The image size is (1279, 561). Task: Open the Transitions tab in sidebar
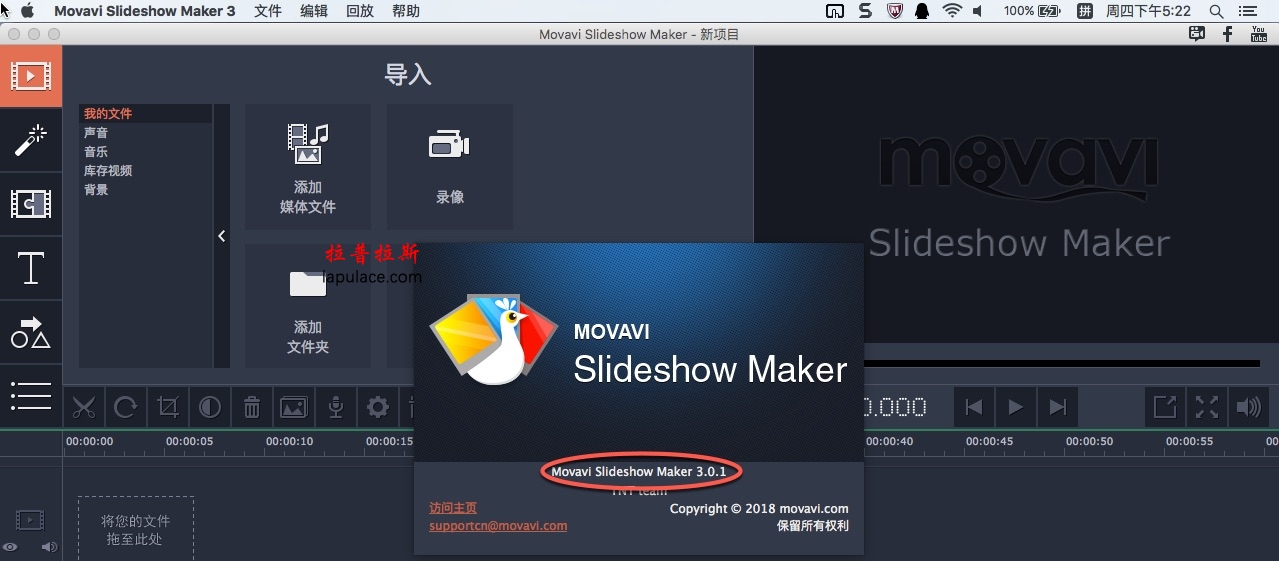31,204
